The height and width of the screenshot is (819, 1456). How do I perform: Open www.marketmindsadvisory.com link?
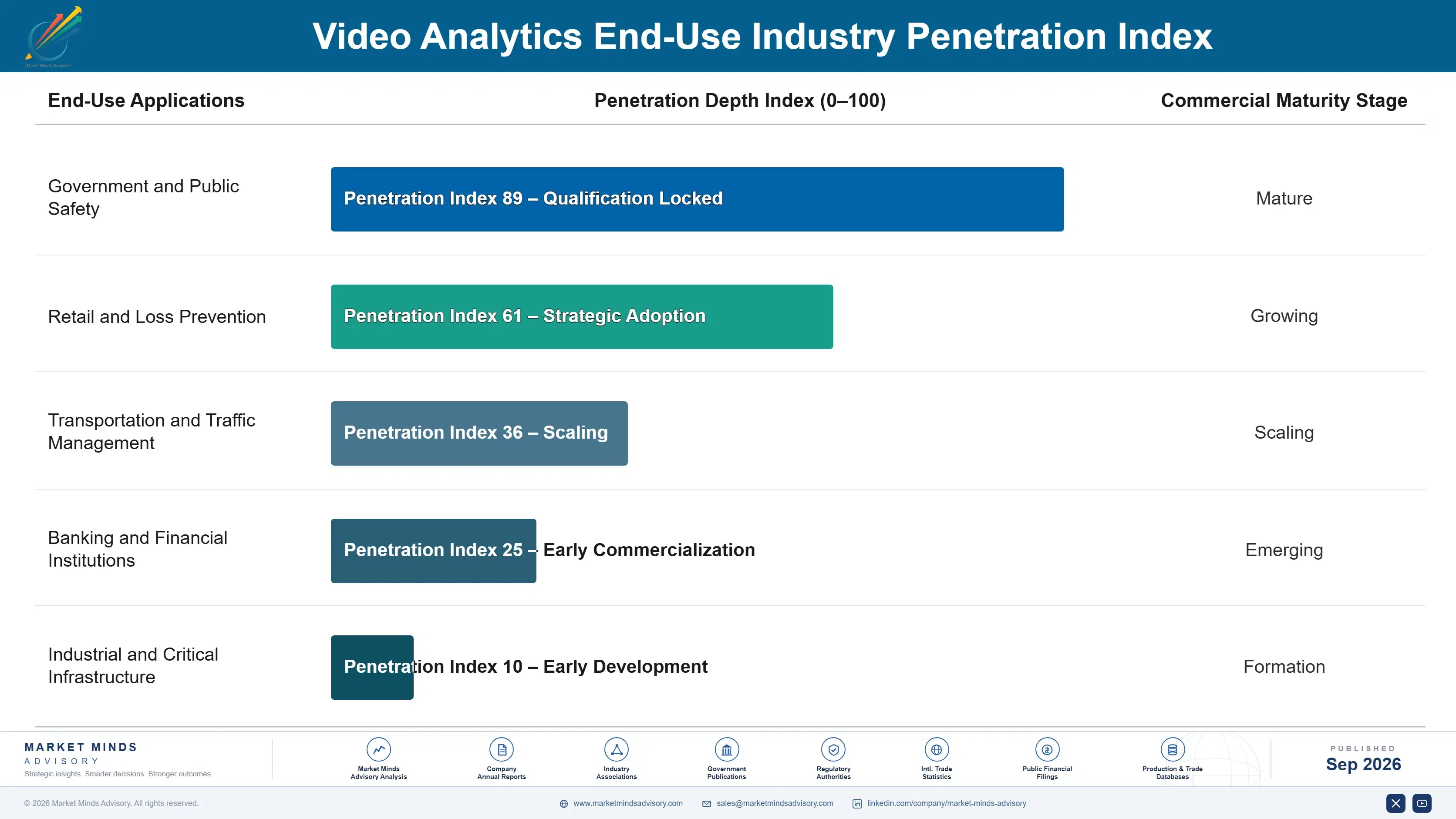[628, 803]
